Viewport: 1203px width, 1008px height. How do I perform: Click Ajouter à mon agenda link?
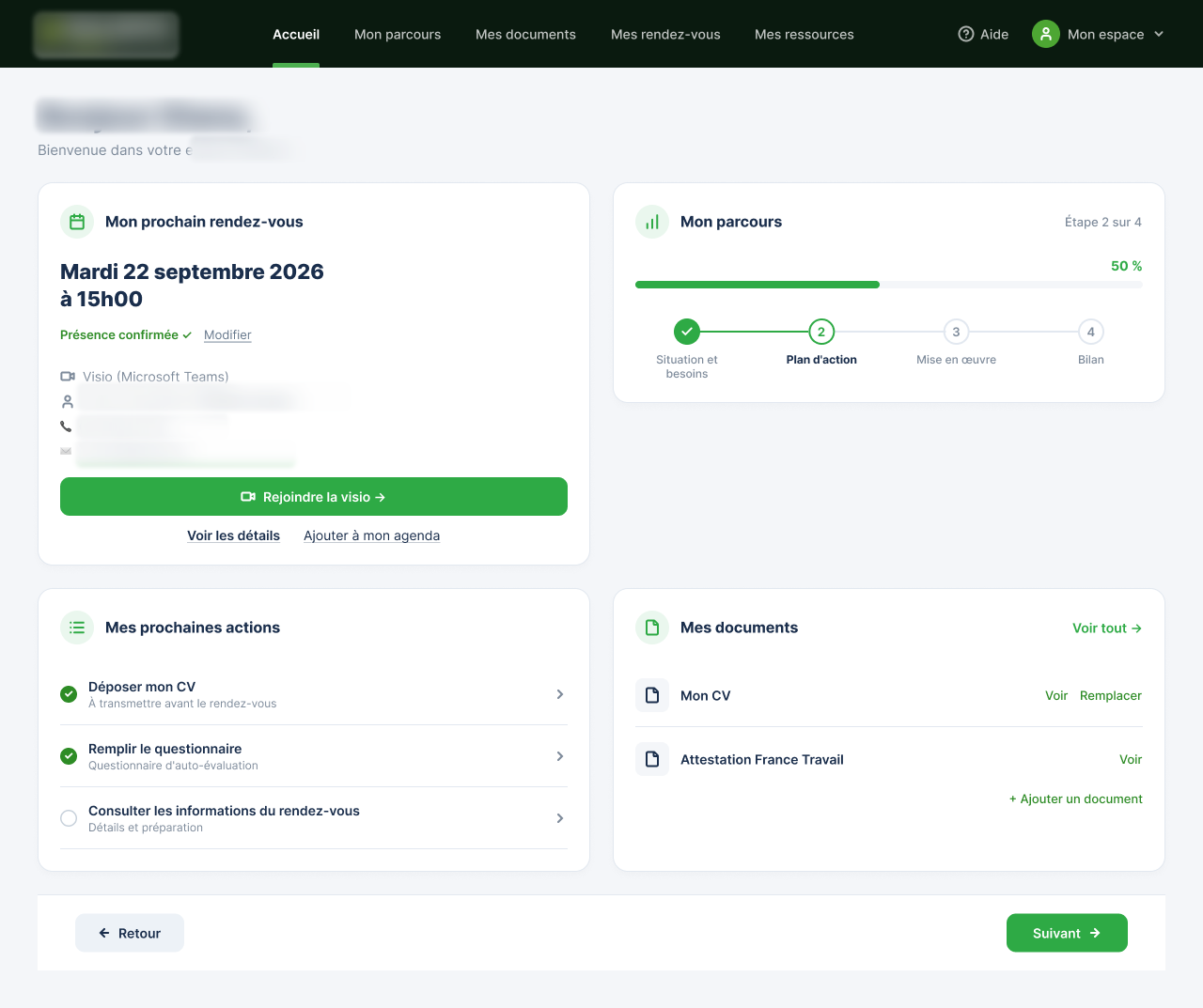click(x=371, y=535)
